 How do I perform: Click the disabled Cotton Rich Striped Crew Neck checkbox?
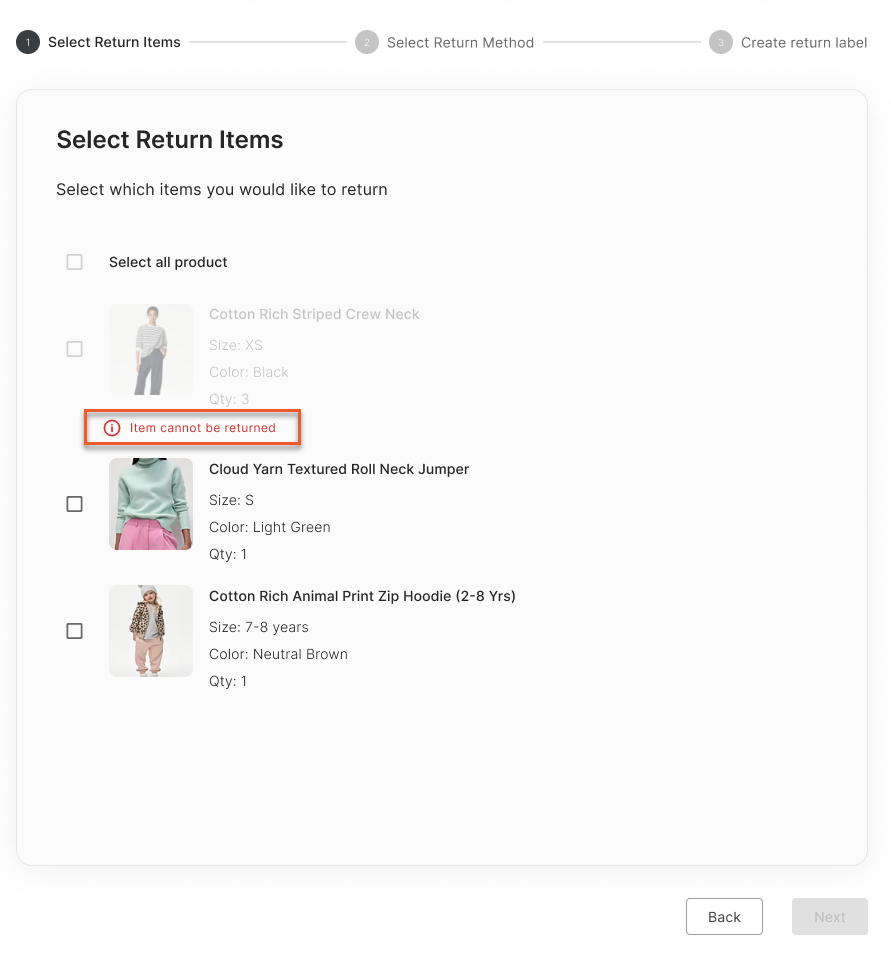[75, 349]
